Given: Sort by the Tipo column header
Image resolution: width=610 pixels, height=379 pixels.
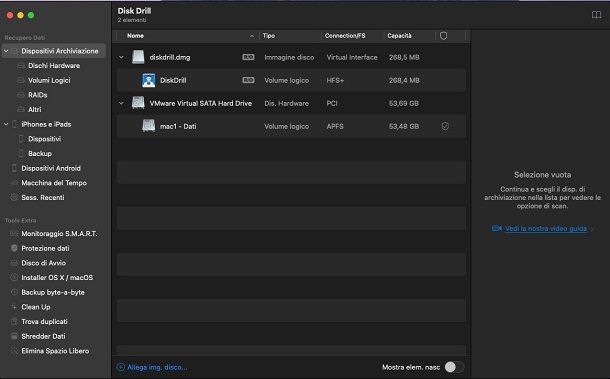Looking at the screenshot, I should click(x=269, y=36).
